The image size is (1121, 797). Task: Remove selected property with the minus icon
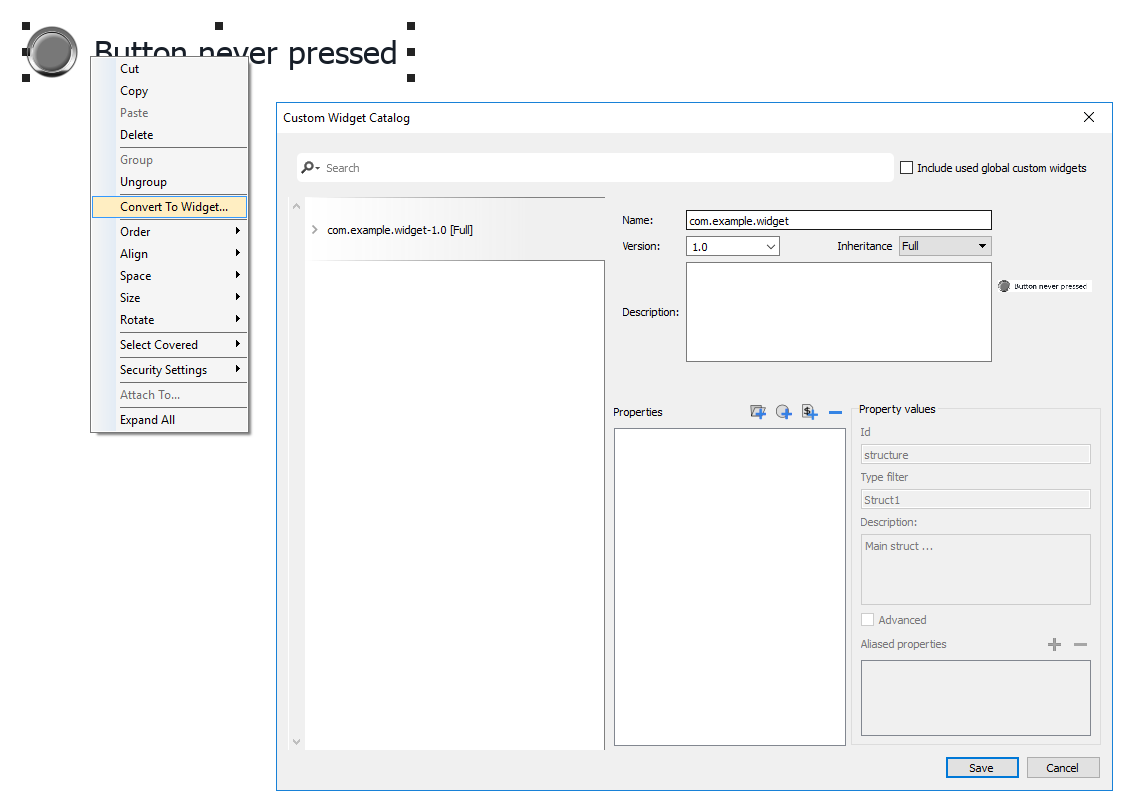pos(836,412)
